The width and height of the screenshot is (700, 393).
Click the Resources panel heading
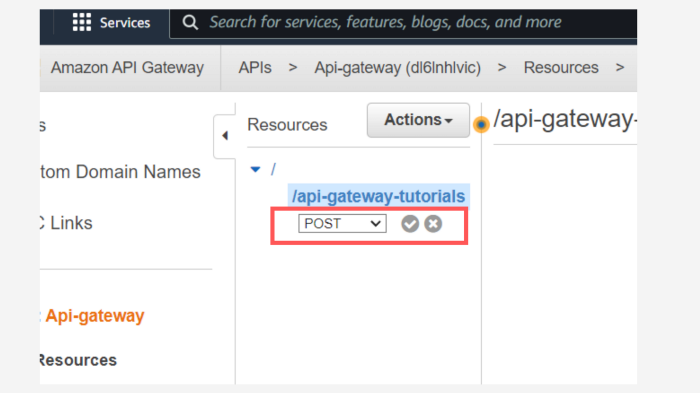point(287,125)
